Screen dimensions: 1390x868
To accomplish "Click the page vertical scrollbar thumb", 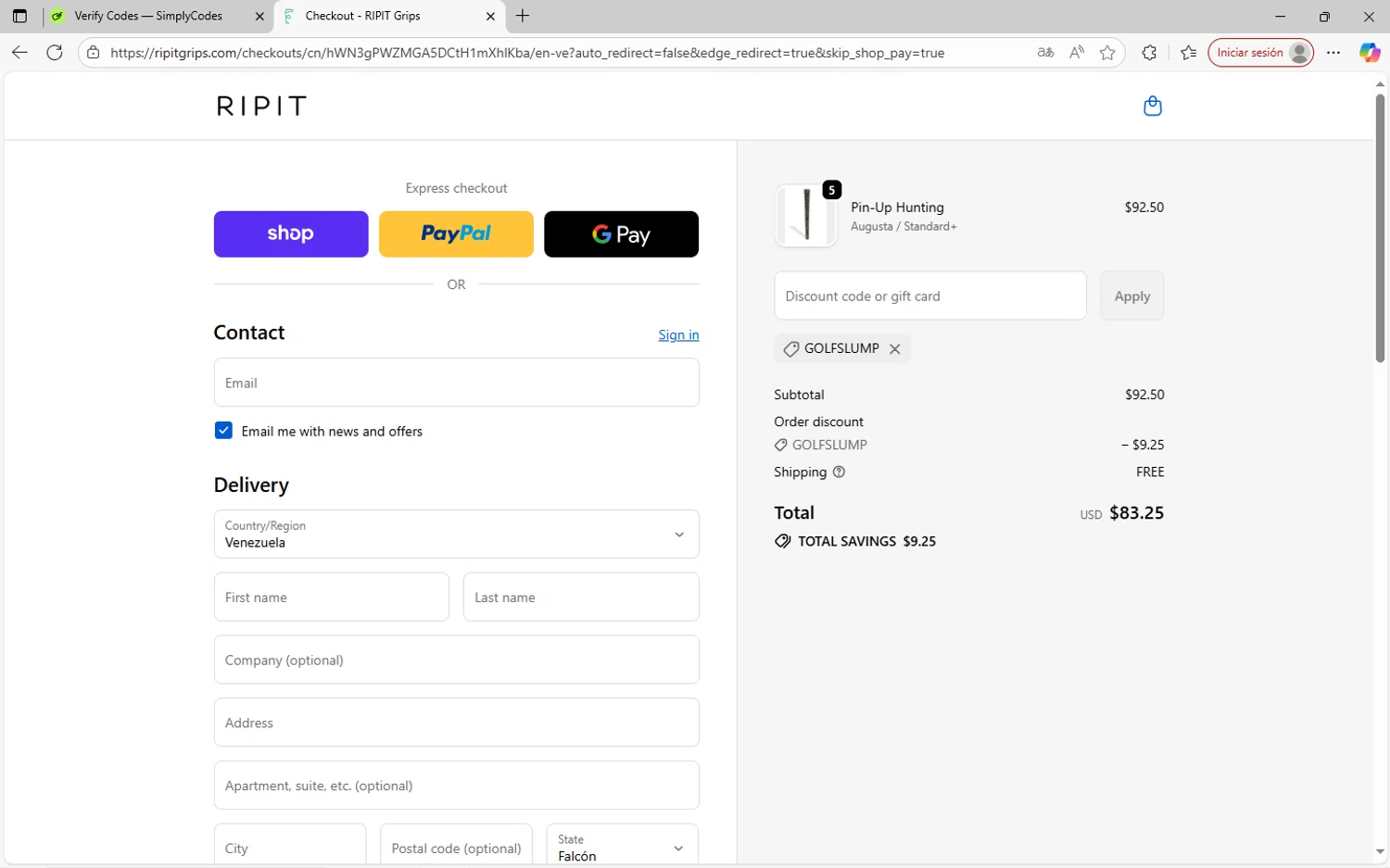I will [1380, 228].
